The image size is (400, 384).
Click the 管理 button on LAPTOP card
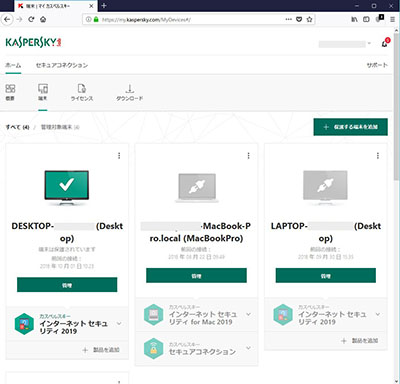pyautogui.click(x=326, y=276)
